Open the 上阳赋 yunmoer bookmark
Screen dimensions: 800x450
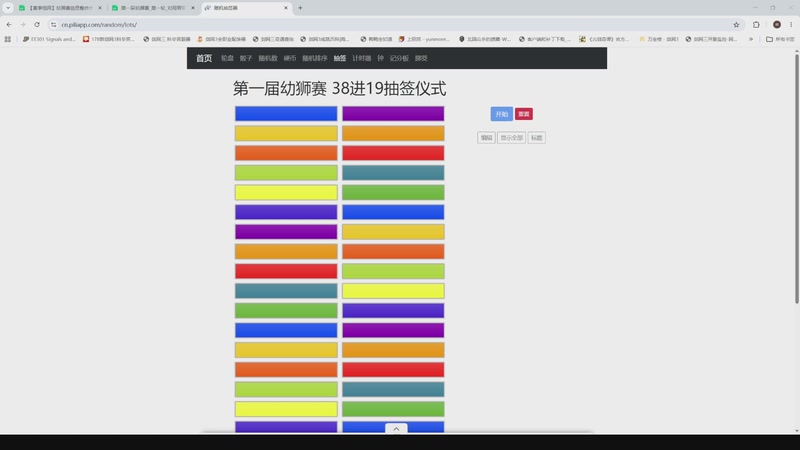coord(424,39)
